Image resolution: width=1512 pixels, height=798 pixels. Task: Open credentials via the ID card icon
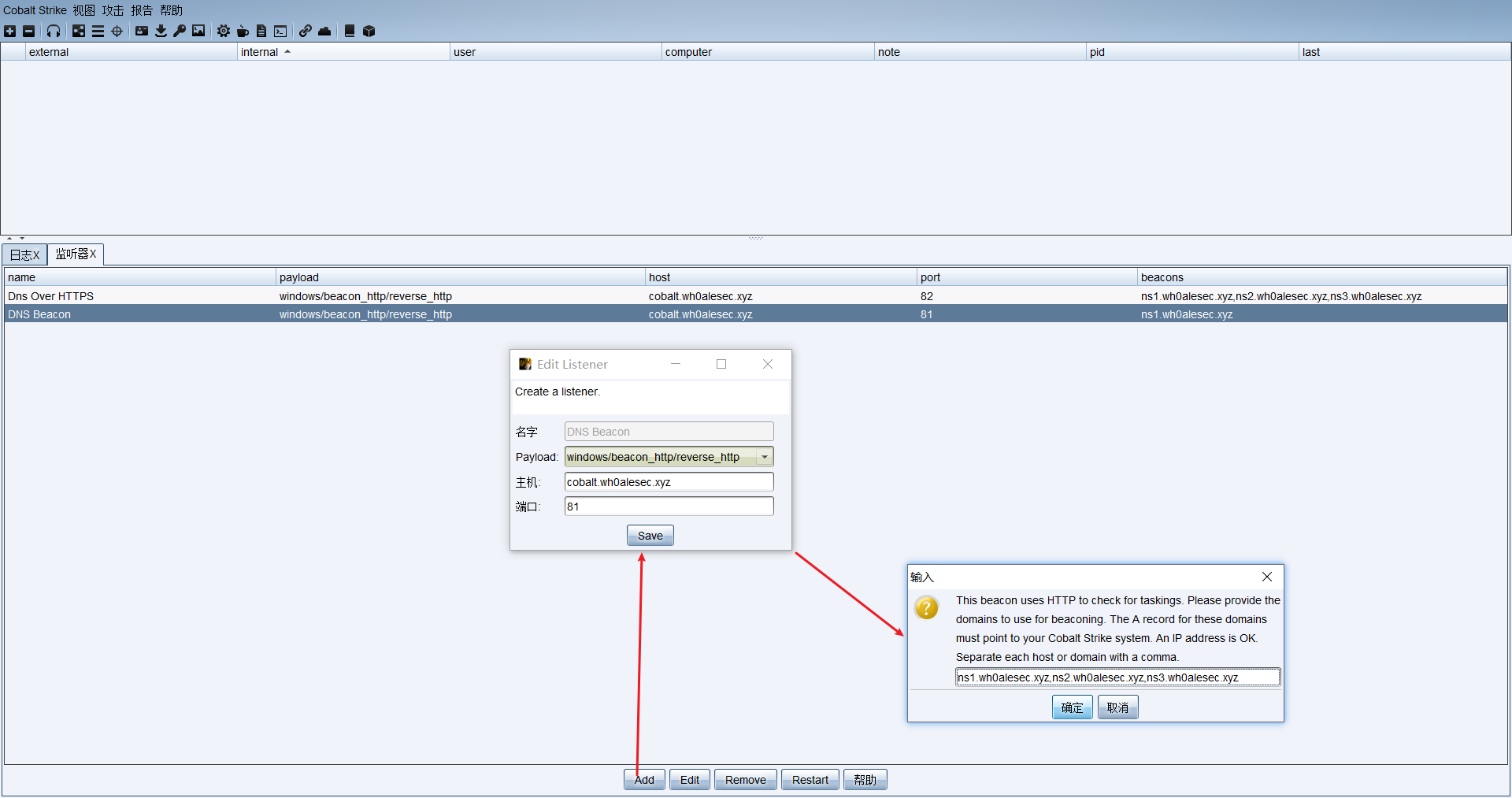coord(142,31)
